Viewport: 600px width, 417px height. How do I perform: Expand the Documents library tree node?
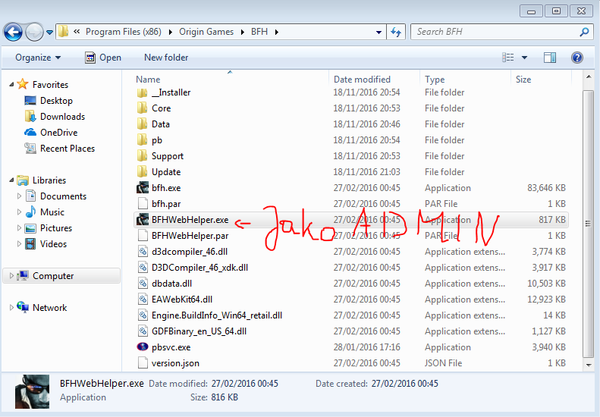19,197
